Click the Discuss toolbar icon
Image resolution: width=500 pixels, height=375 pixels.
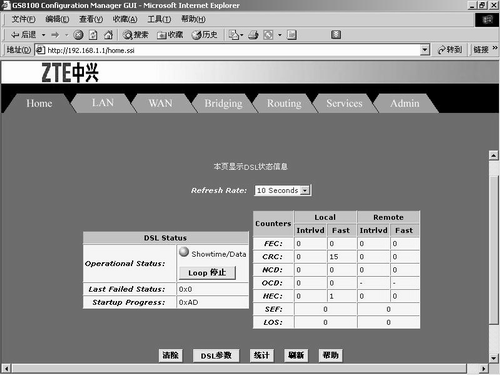[x=292, y=35]
